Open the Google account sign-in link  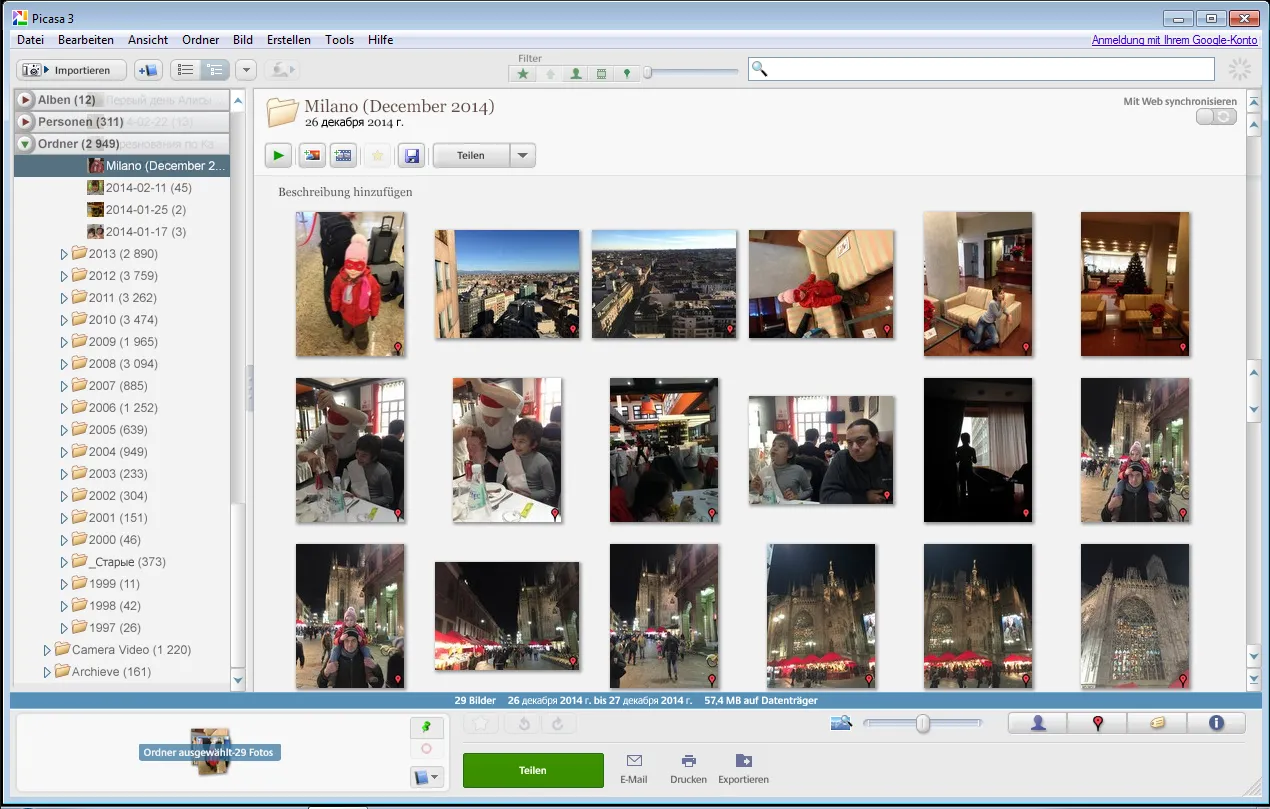[x=1174, y=40]
